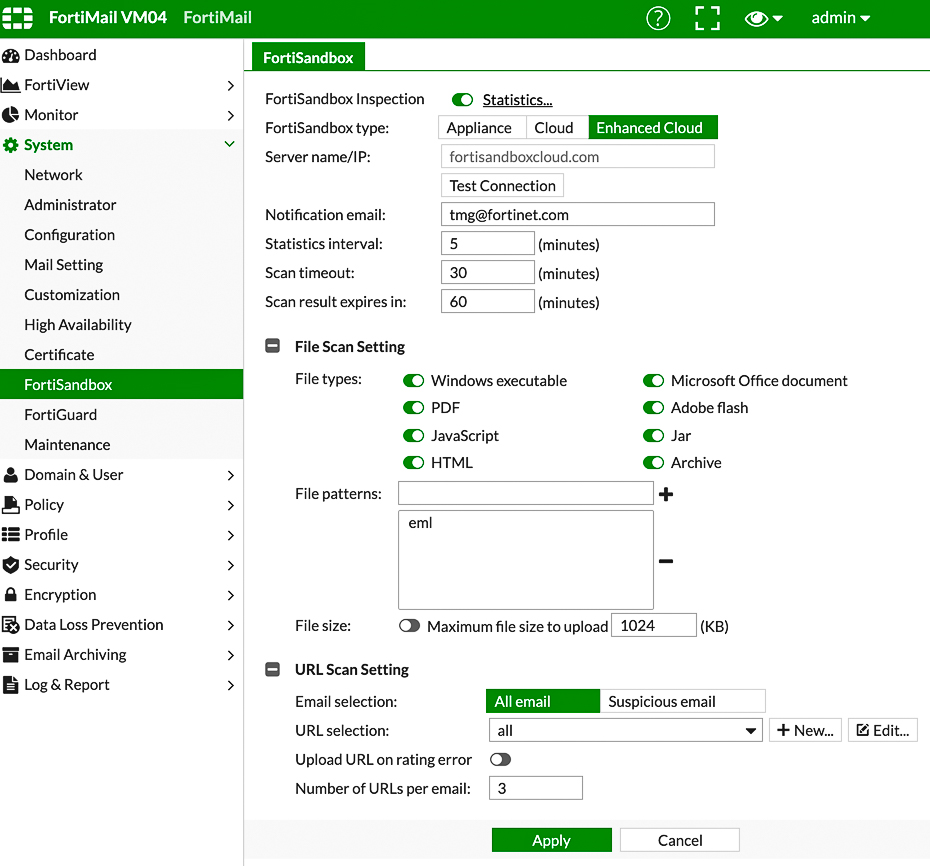Click the FortiMail apps grid icon
This screenshot has width=930, height=866.
pos(16,18)
